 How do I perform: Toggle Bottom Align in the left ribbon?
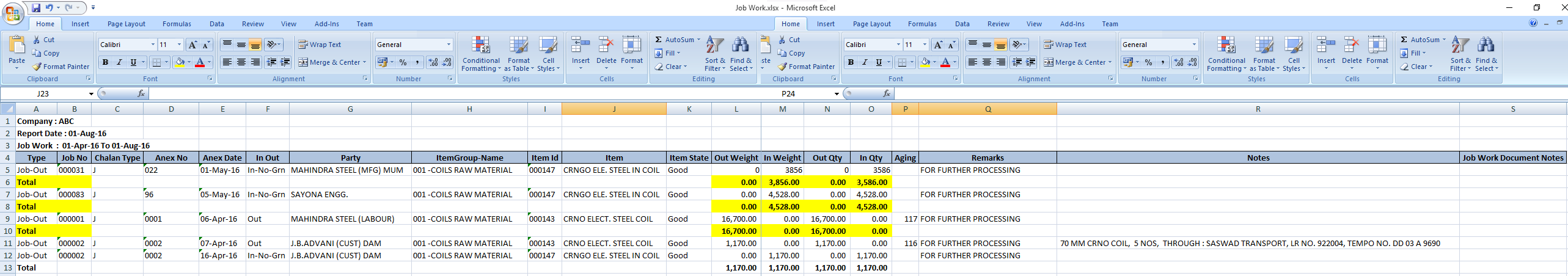point(255,45)
